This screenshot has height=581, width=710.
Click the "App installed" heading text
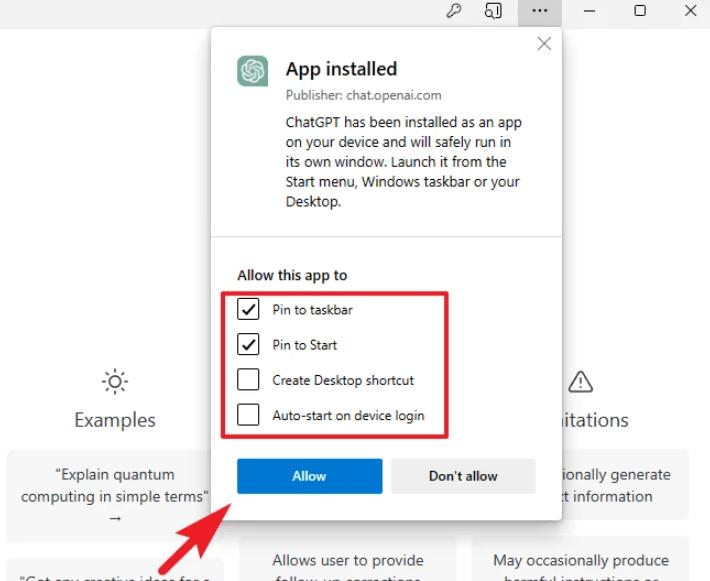(x=341, y=69)
